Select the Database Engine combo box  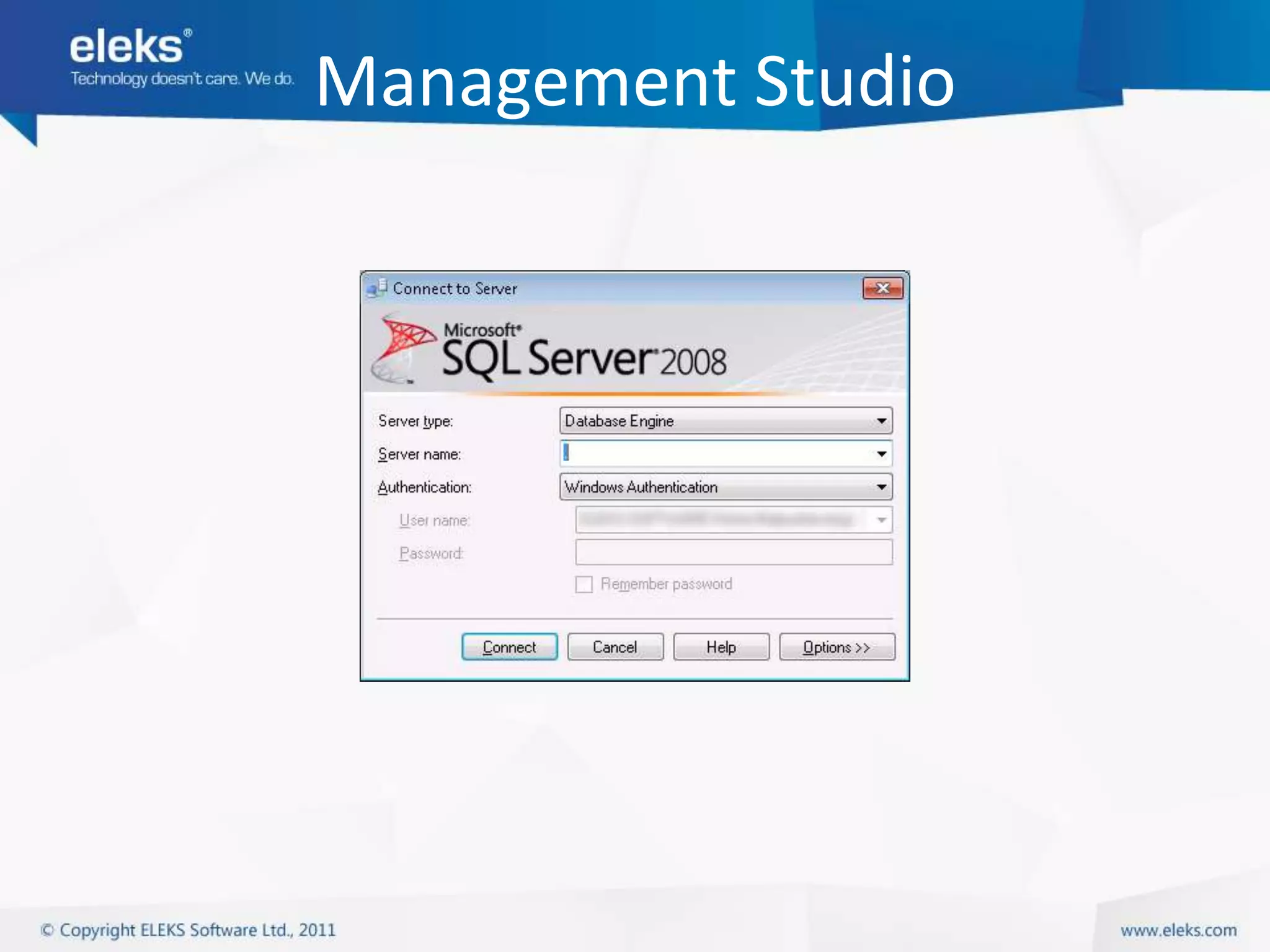[x=713, y=421]
